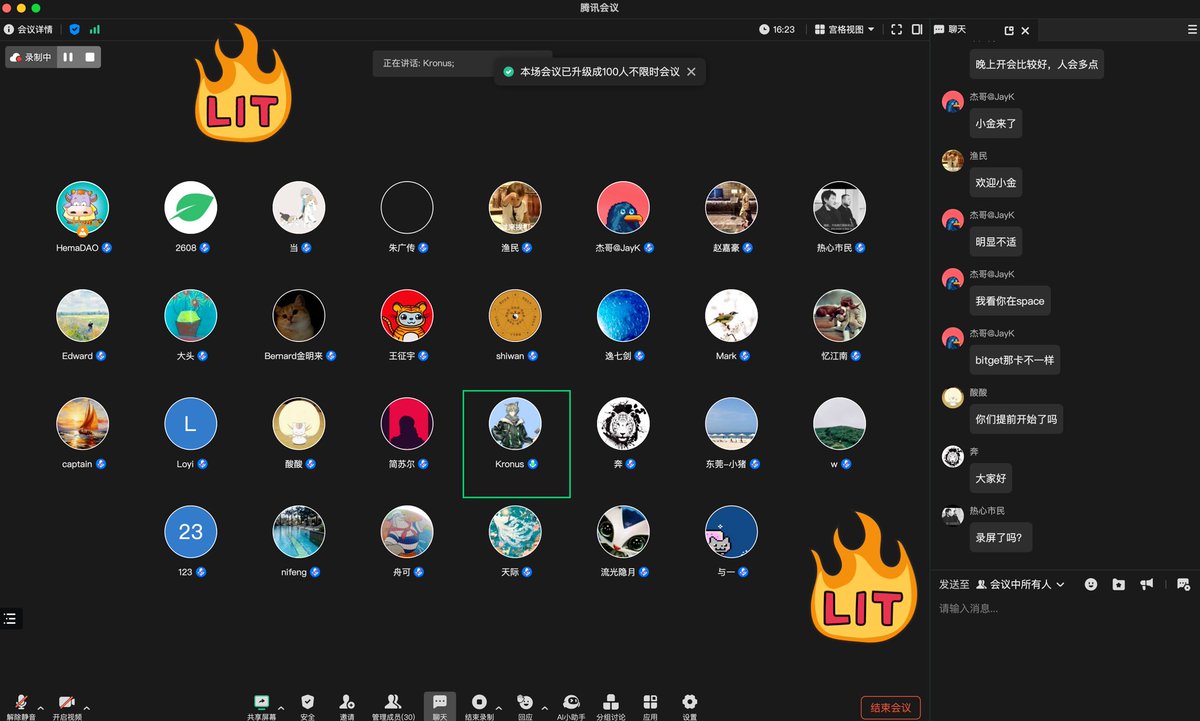Screen dimensions: 1200x721
Task: Select 2608 green leaf avatar
Action: tap(191, 208)
